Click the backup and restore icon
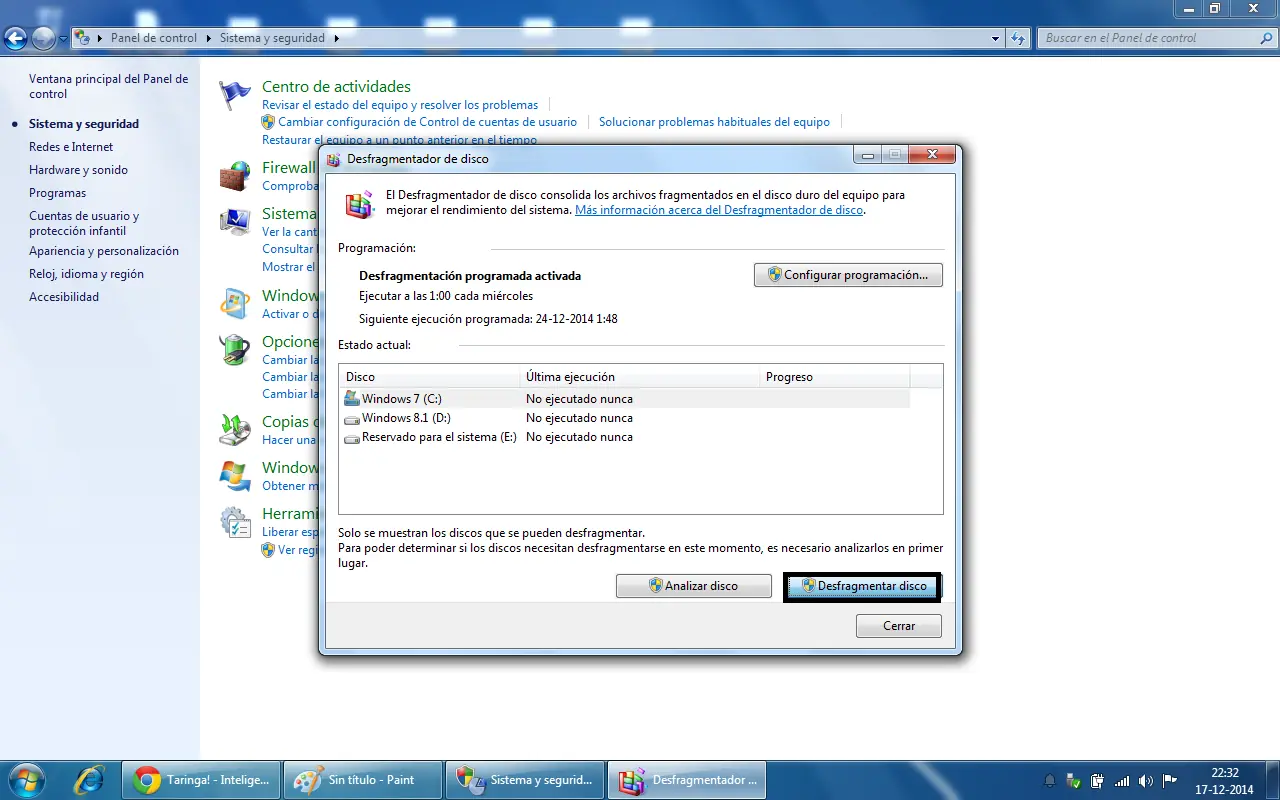Image resolution: width=1280 pixels, height=800 pixels. pos(235,429)
